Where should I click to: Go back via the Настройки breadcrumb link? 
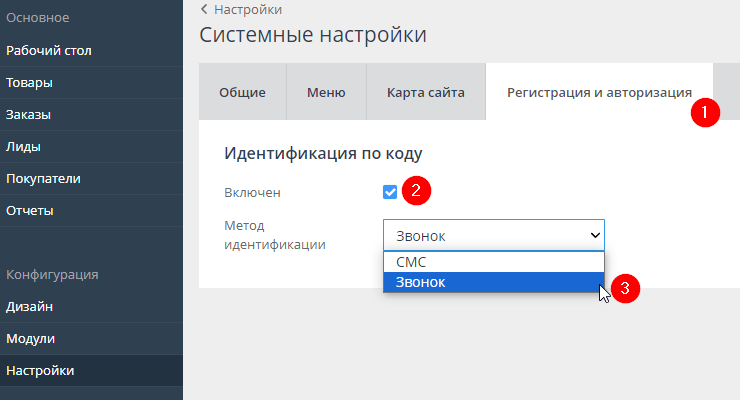[247, 9]
